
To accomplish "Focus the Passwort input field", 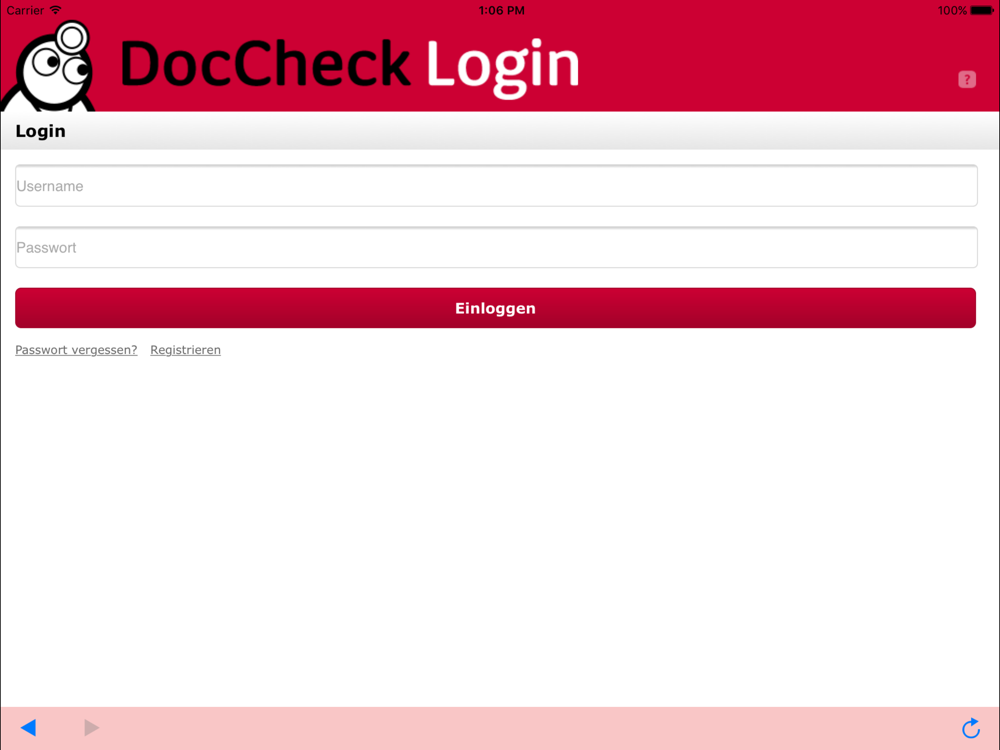I will click(496, 247).
